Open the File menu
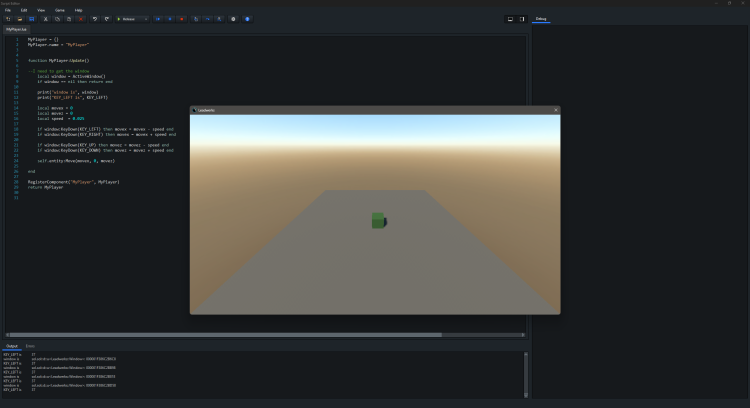Screen dimensions: 750x408 (7, 10)
